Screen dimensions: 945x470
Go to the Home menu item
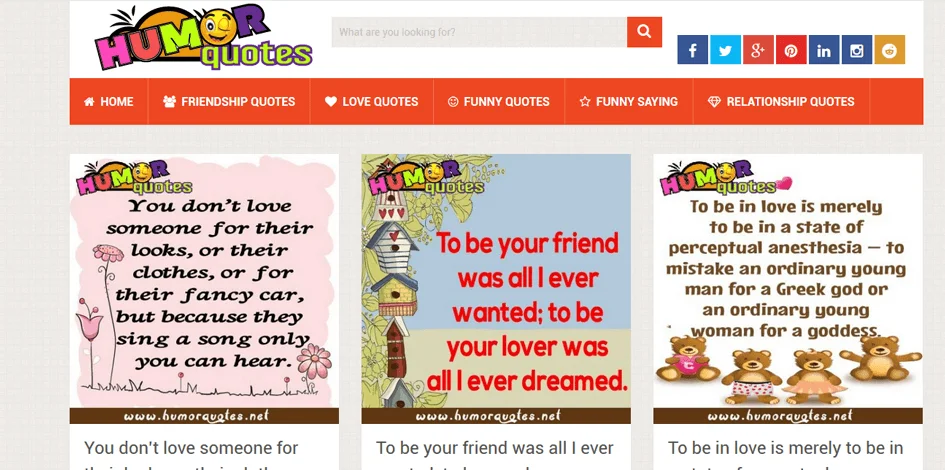pos(108,101)
